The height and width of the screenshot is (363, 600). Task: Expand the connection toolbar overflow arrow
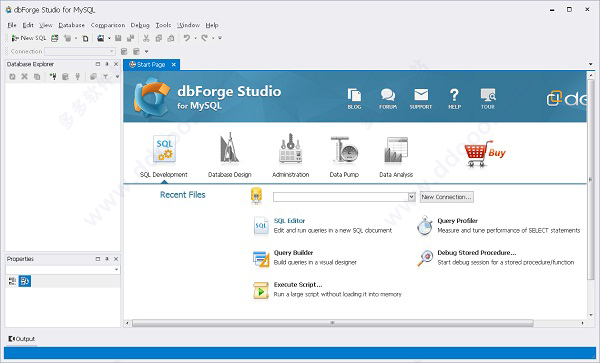[146, 51]
